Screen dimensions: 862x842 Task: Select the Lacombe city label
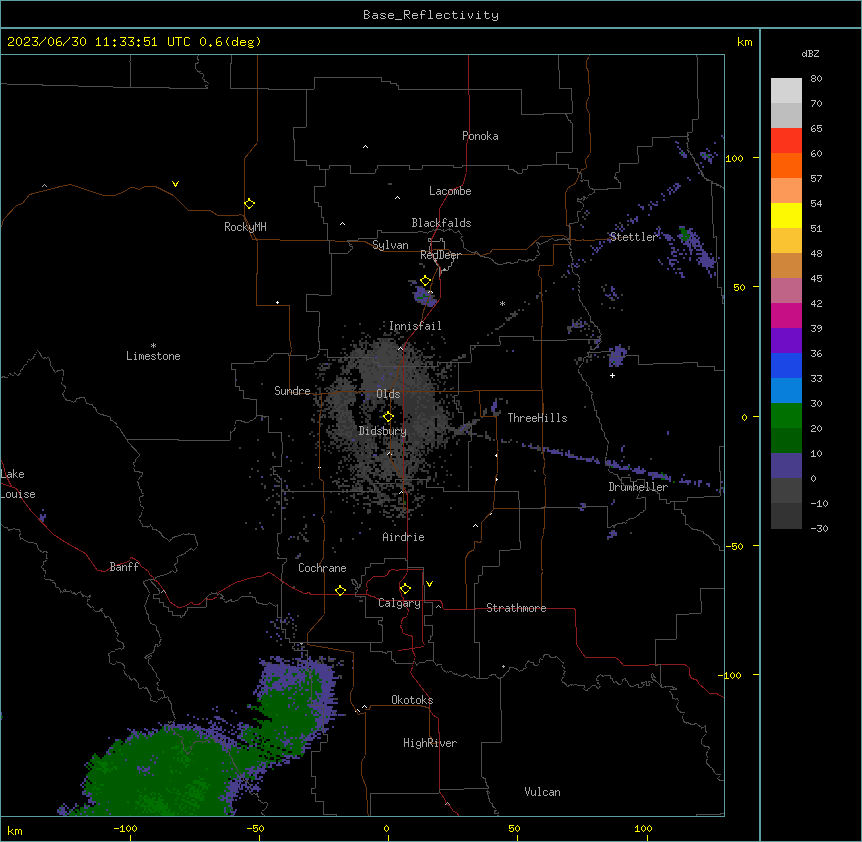click(450, 191)
